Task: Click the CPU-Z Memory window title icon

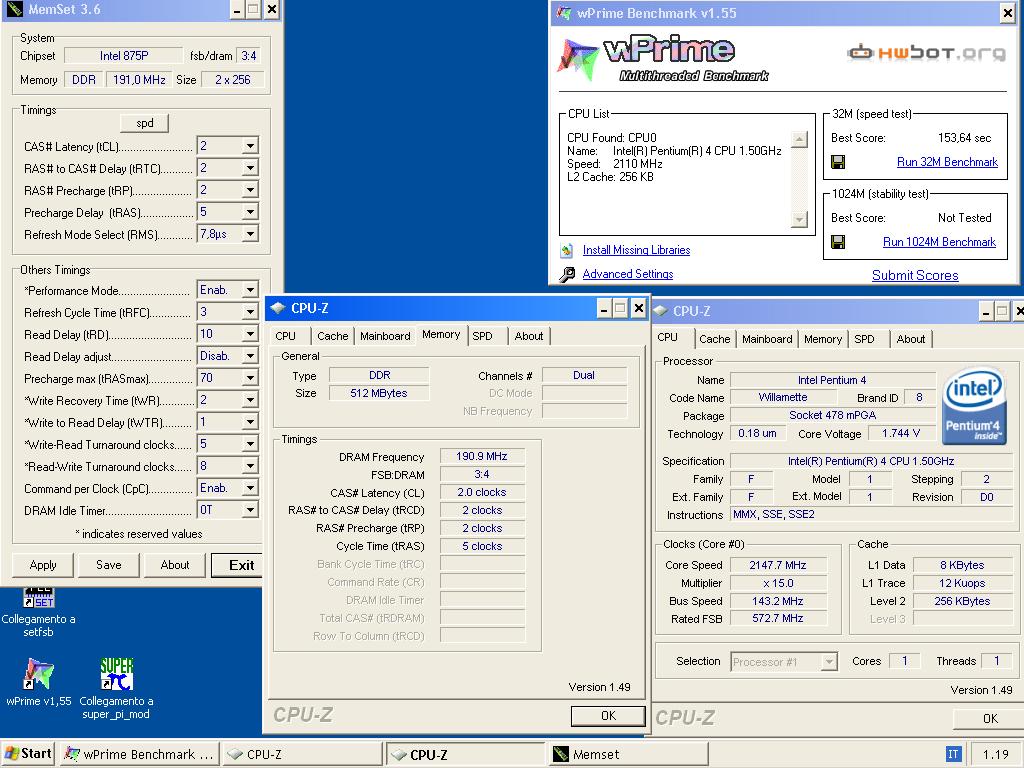Action: (278, 308)
